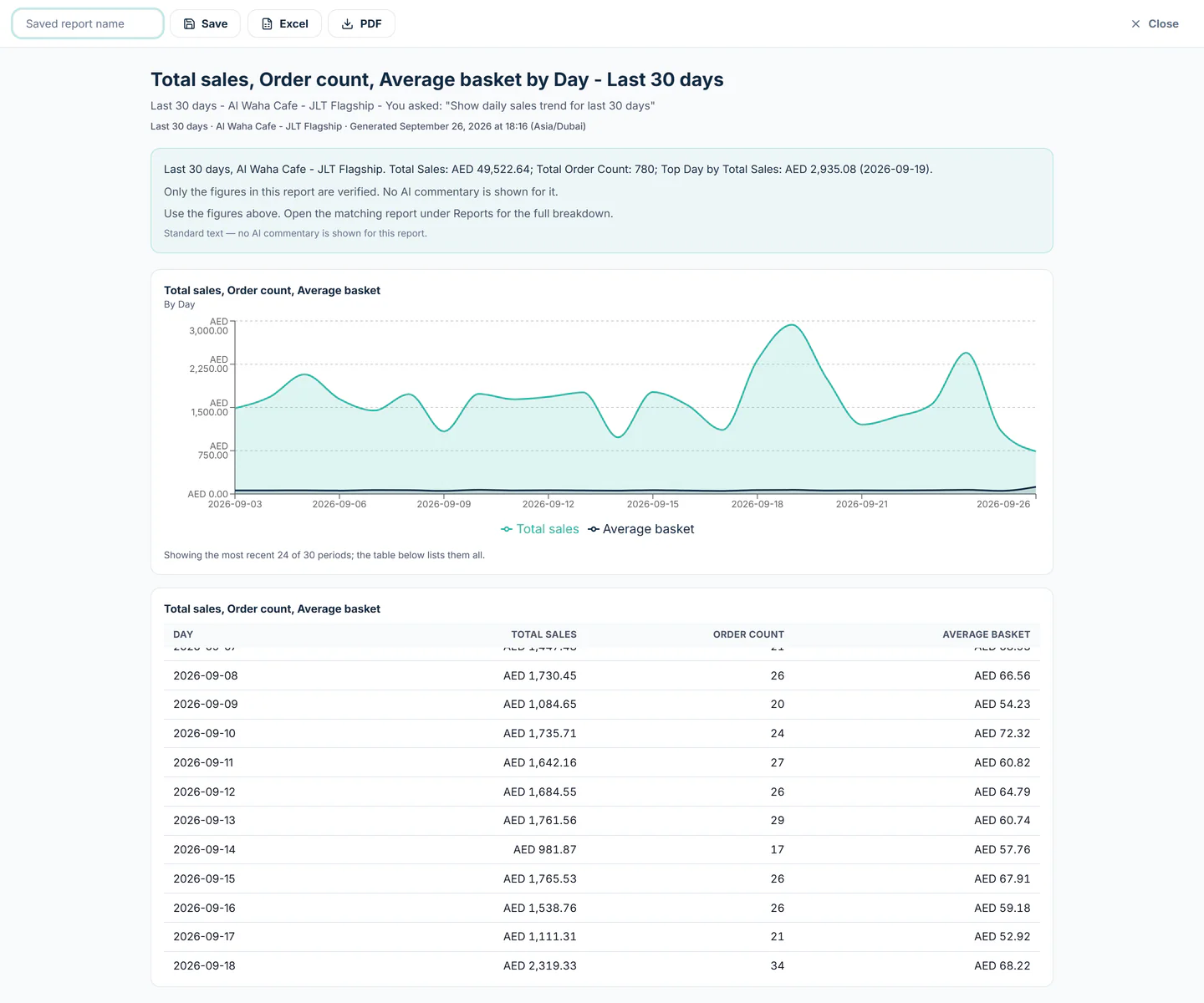The height and width of the screenshot is (1003, 1204).
Task: Click order count 34 for 2026-09-18
Action: pyautogui.click(x=778, y=965)
